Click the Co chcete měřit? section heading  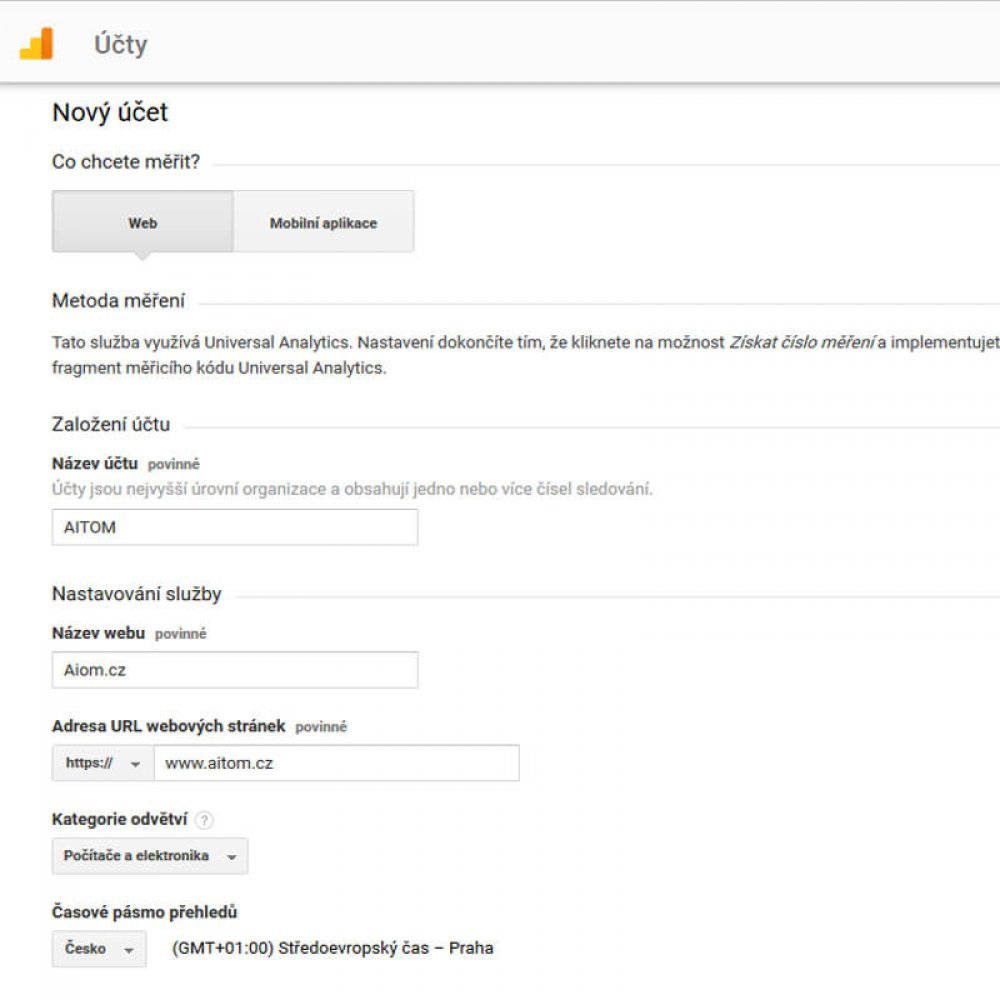click(x=125, y=162)
